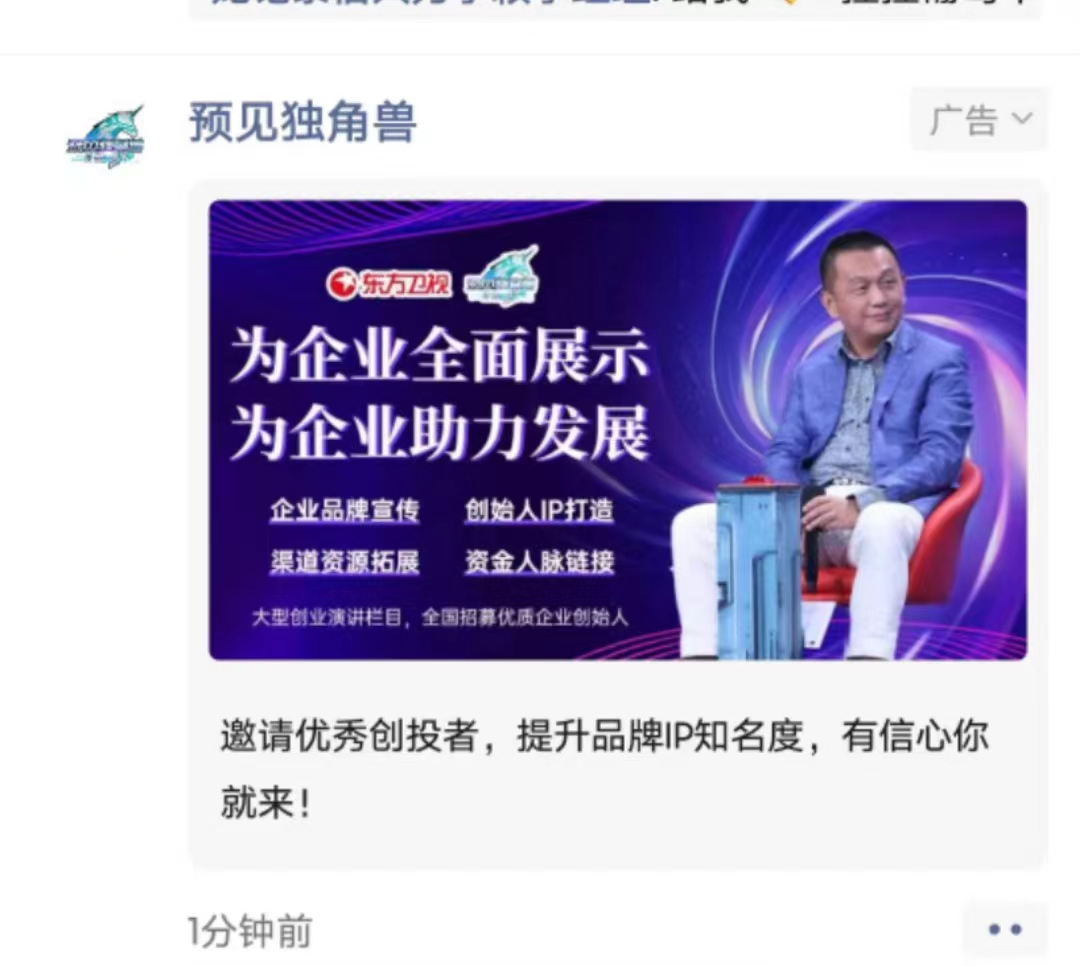Open the ad caption starting 邀请优秀创投者
Screen dimensions: 1080x966
pos(605,768)
